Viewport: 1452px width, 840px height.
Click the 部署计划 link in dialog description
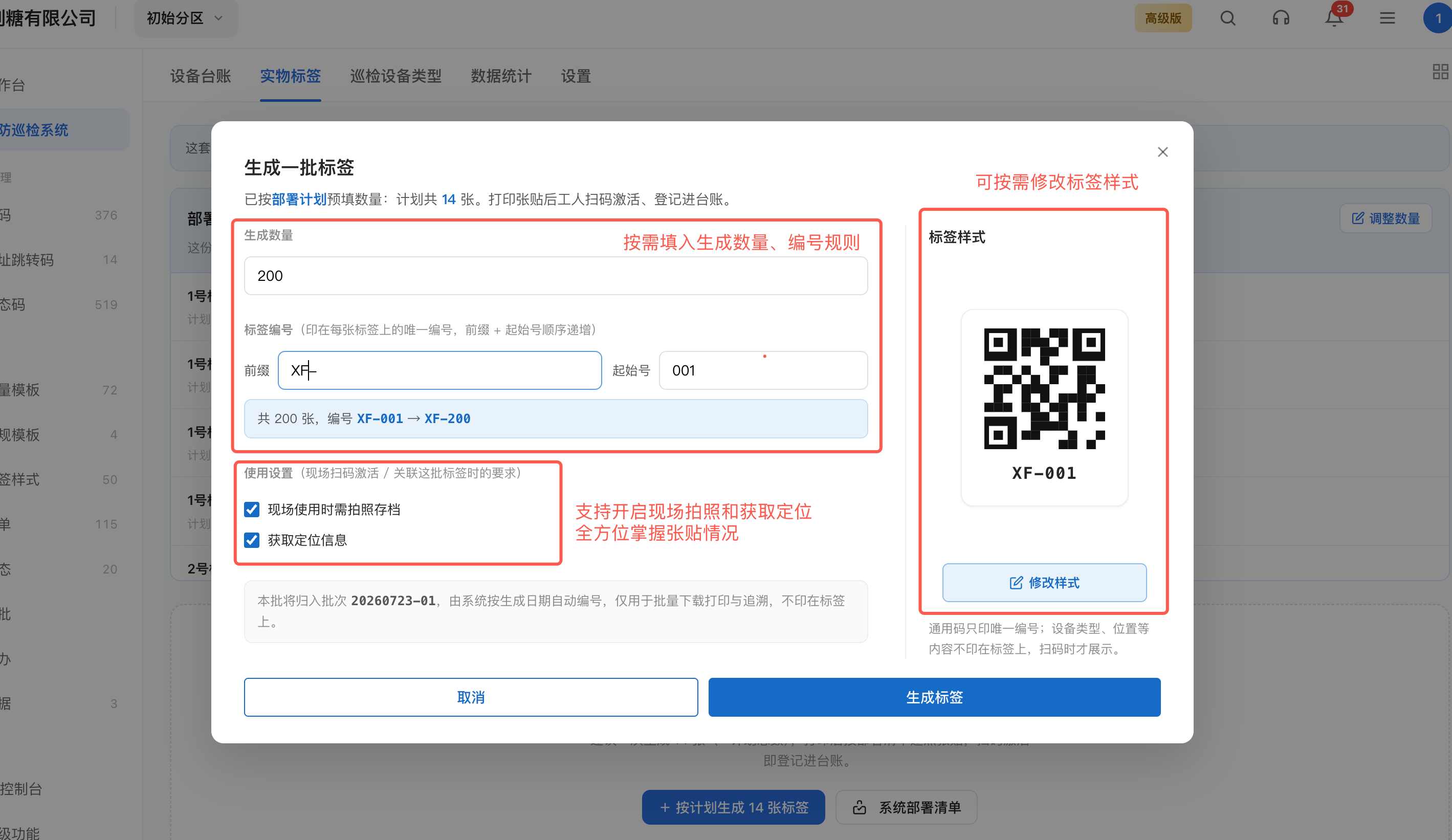coord(299,200)
